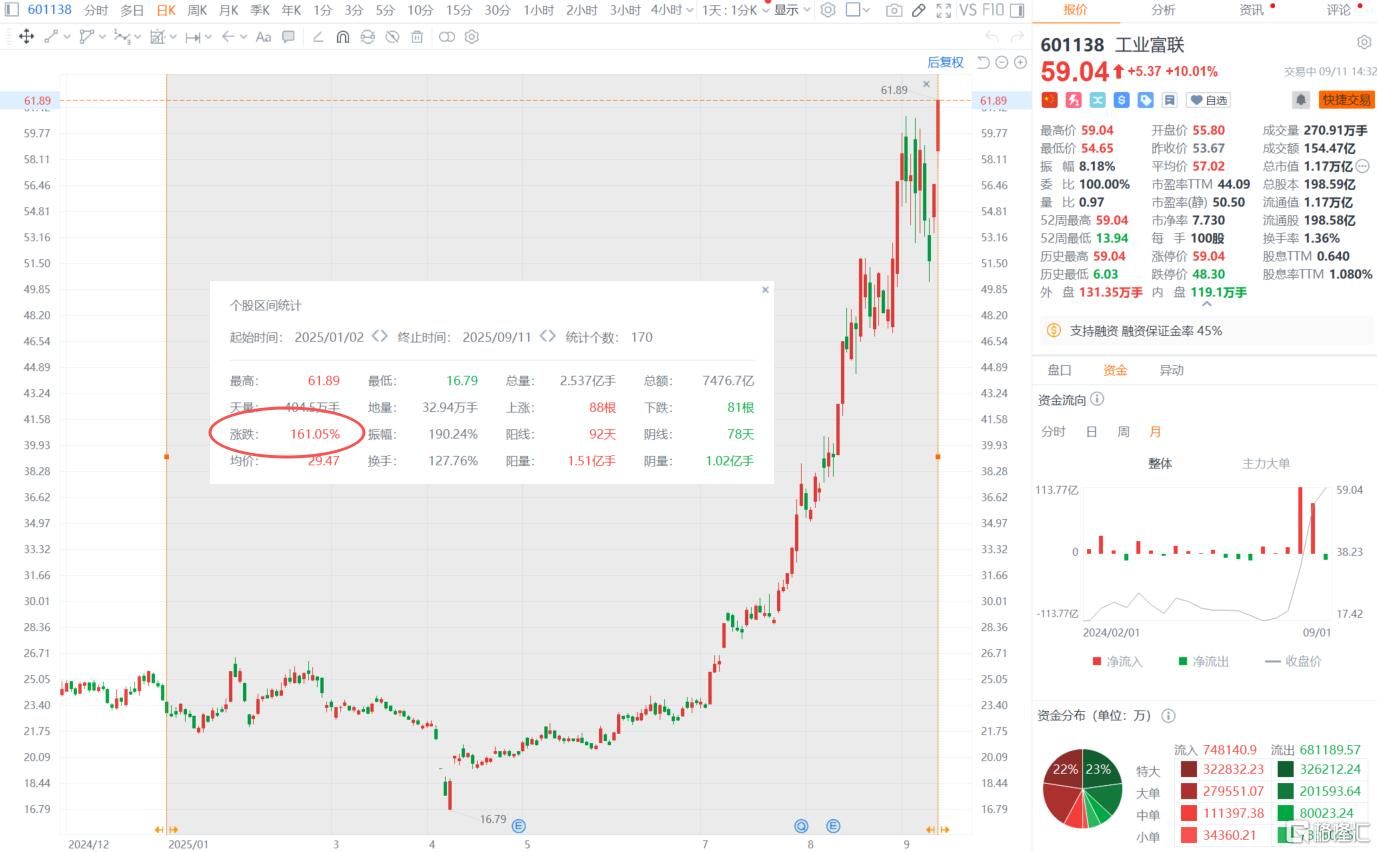The image size is (1377, 852).
Task: Toggle the hide-drawings ban icon
Action: 392,38
